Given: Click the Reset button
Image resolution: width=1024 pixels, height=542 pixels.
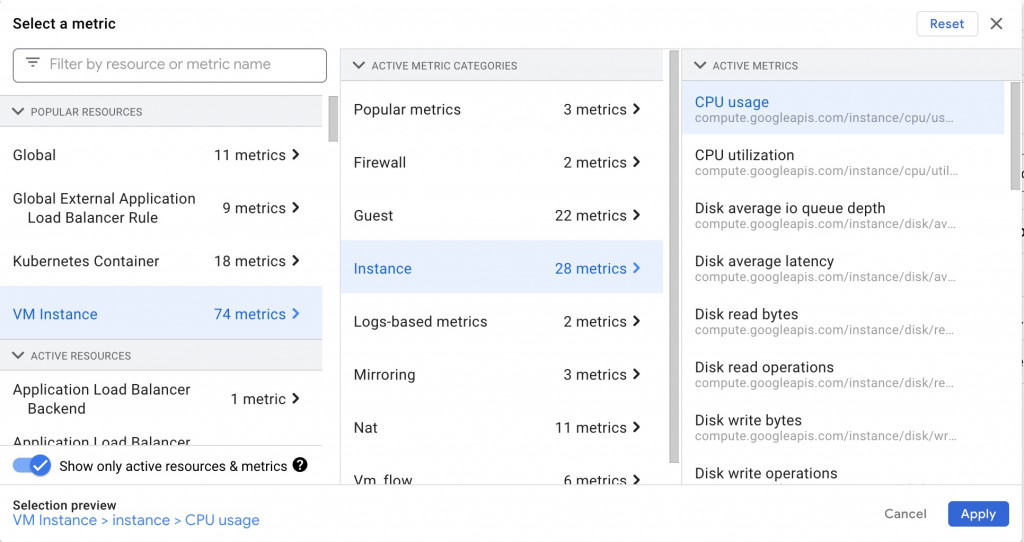Looking at the screenshot, I should point(947,24).
